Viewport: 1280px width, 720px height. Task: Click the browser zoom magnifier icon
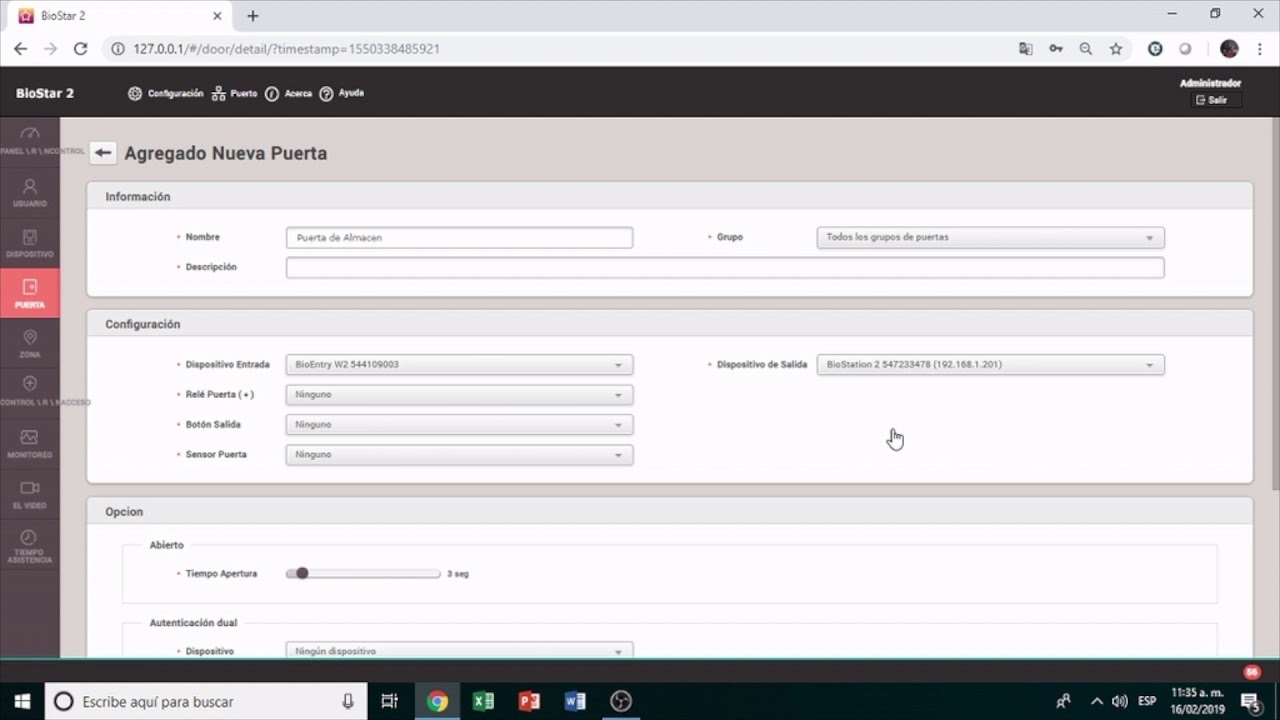click(x=1086, y=48)
